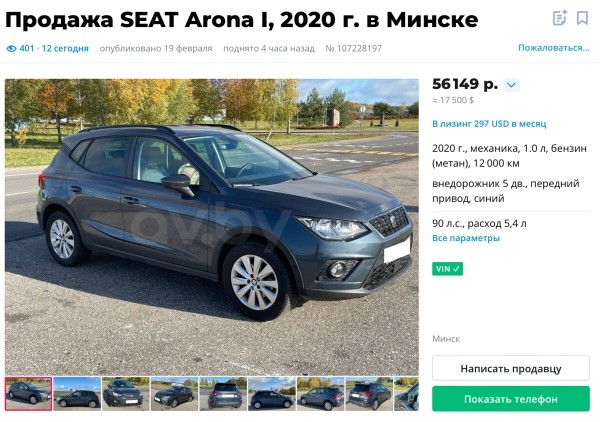Click the '401 · 12 сегодня' views statistic
The width and height of the screenshot is (600, 422).
(54, 49)
